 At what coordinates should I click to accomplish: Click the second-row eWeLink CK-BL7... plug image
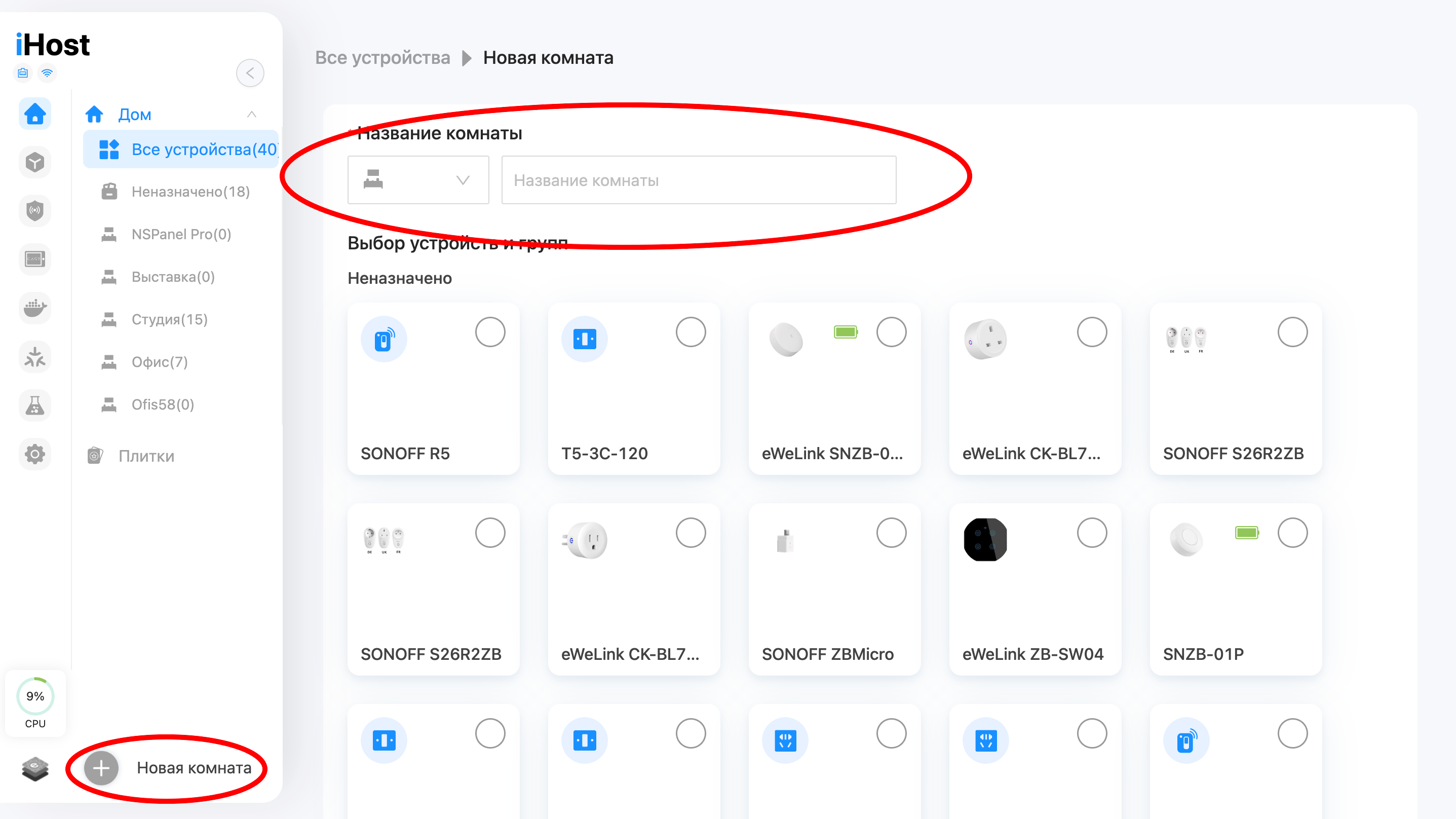coord(586,540)
